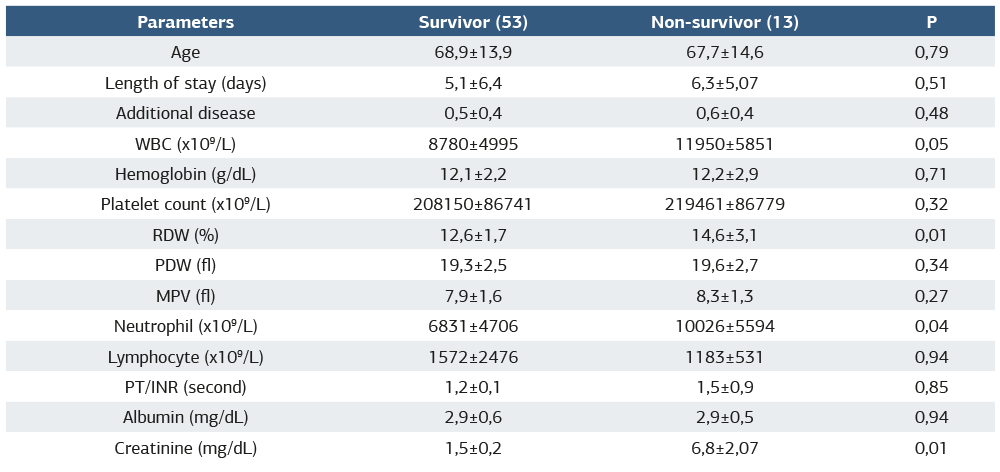This screenshot has height=472, width=1000.
Task: Click the RDW (%) row label
Action: pos(185,235)
